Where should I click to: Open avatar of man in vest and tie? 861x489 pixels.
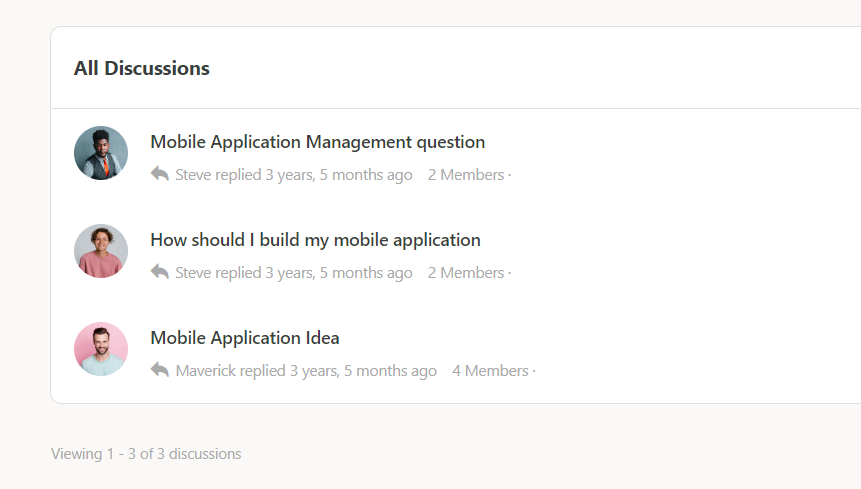tap(101, 153)
